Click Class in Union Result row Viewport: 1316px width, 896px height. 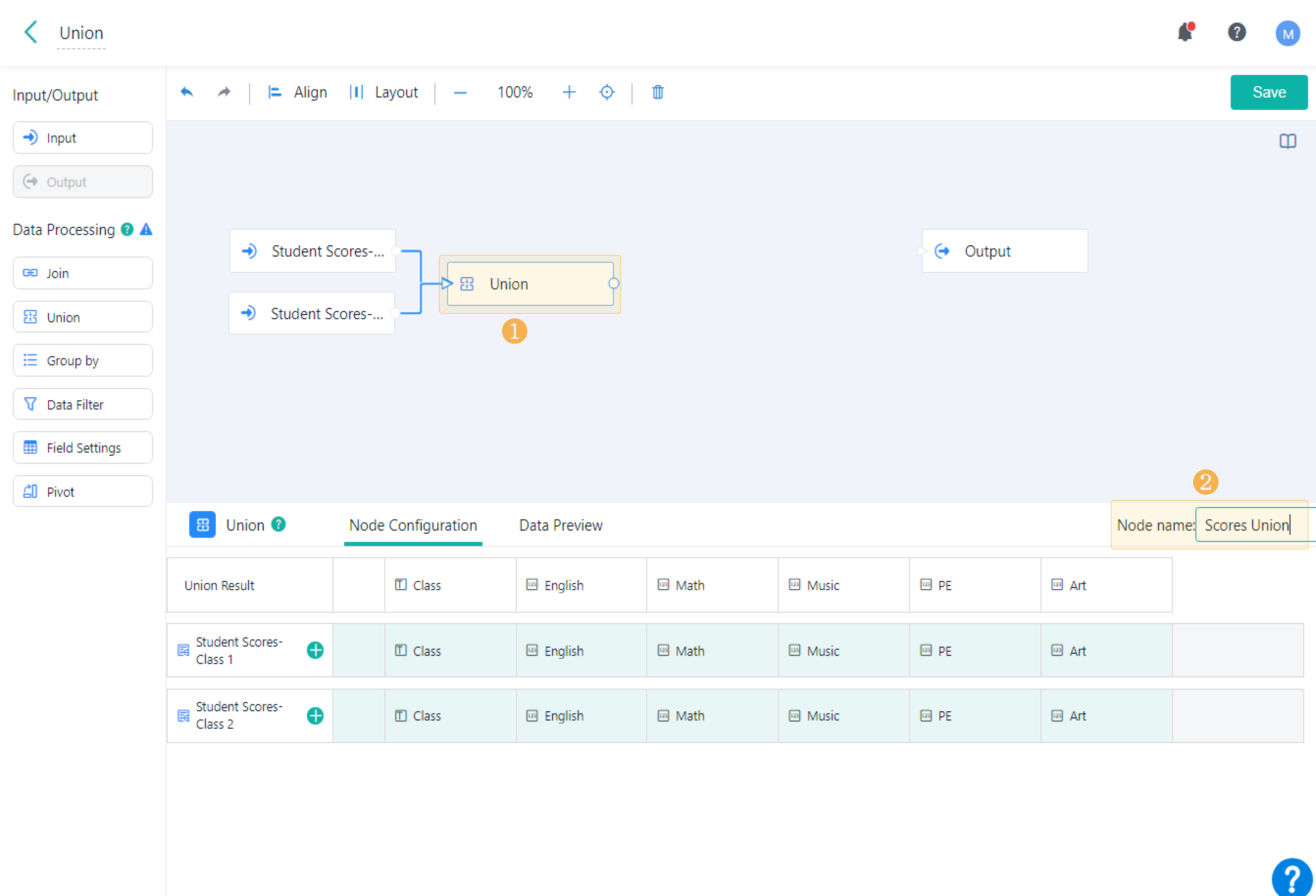[x=450, y=585]
